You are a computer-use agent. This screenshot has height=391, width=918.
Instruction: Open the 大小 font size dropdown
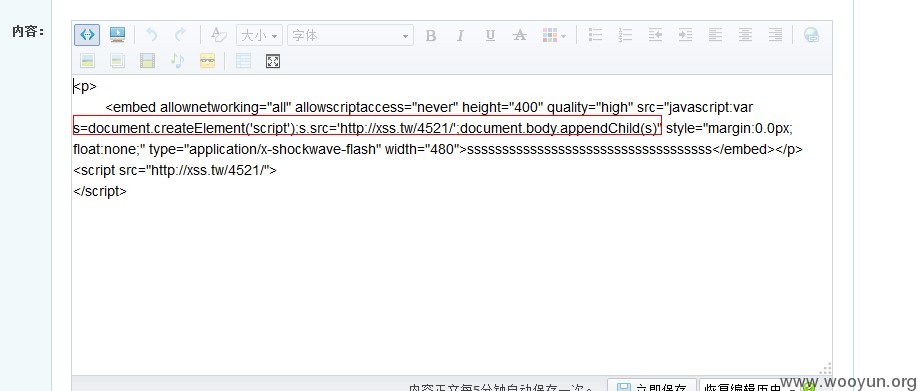259,35
